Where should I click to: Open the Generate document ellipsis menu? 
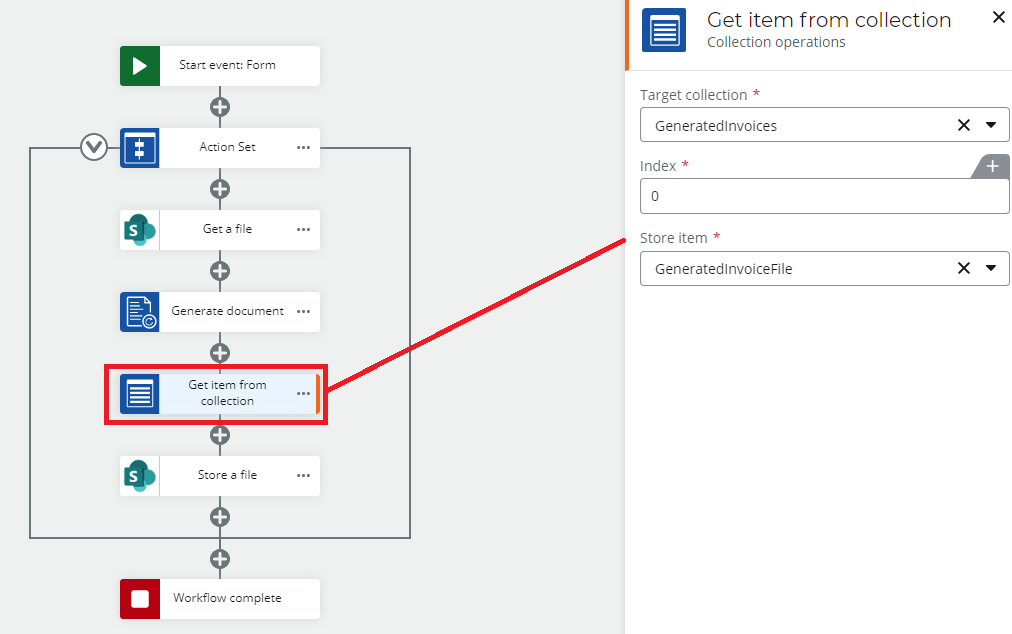pos(303,312)
